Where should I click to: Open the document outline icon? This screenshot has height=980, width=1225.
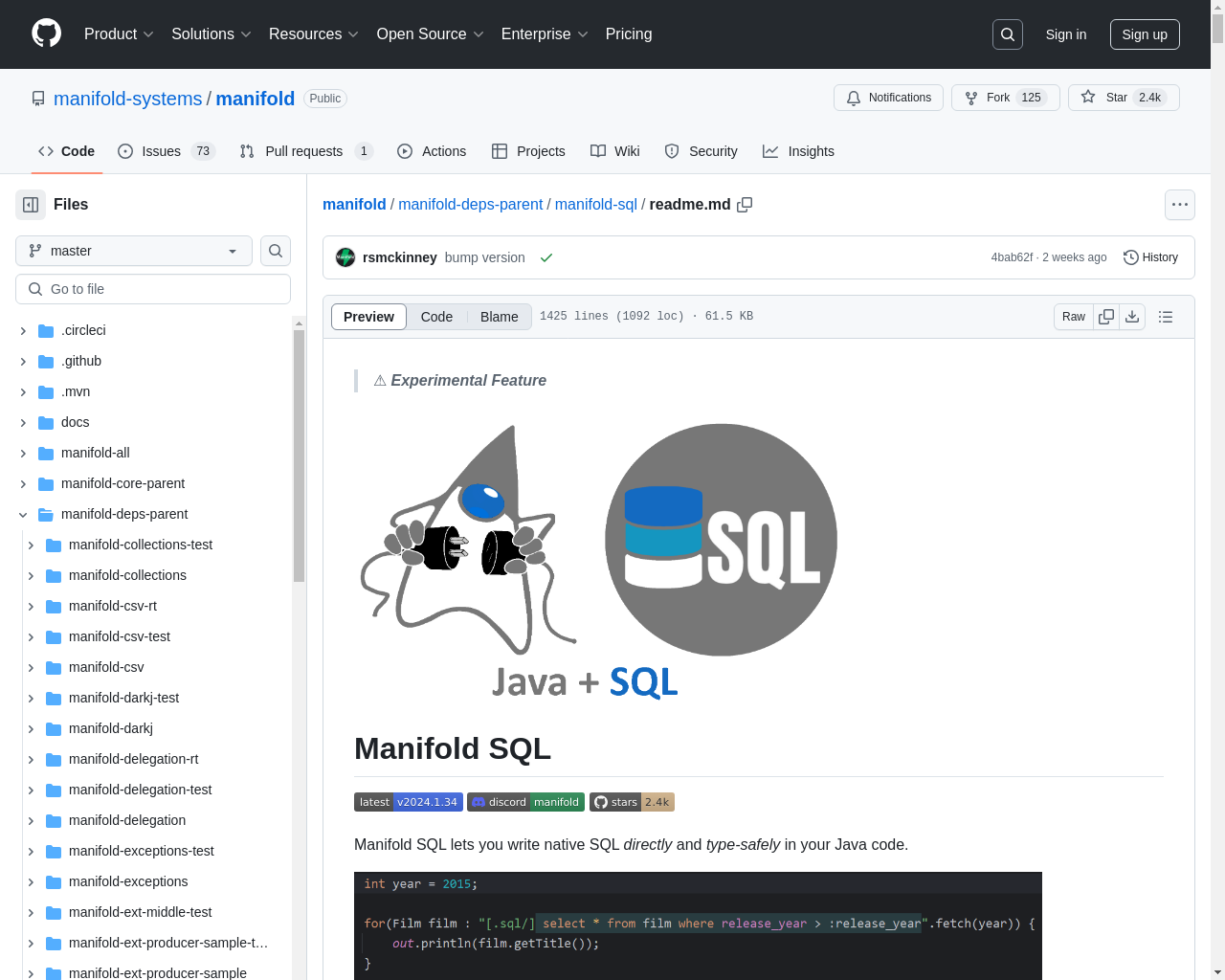(x=1166, y=317)
